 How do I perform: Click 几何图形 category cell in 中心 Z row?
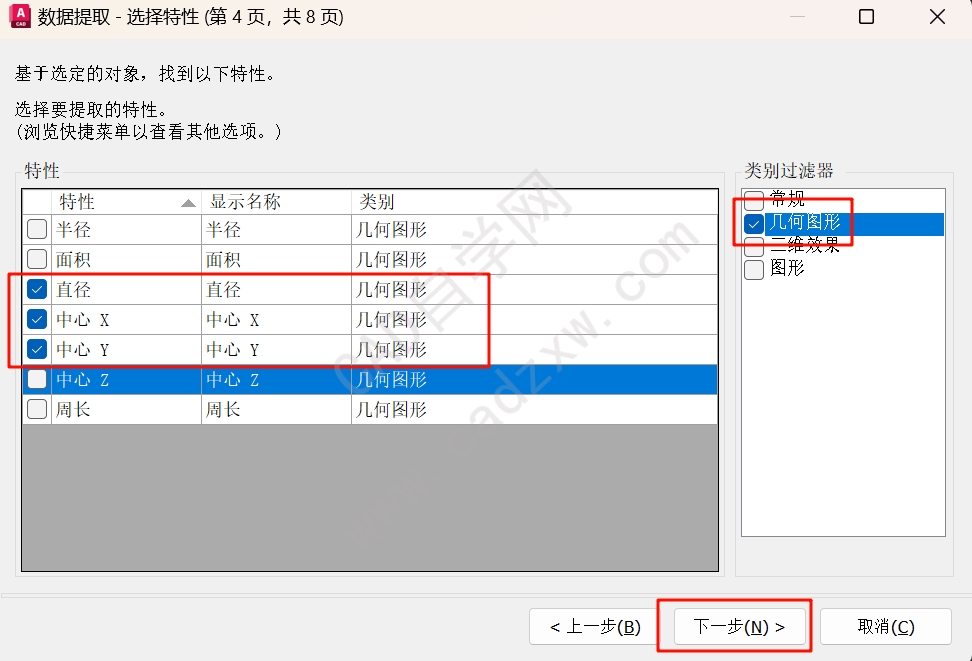tap(534, 379)
